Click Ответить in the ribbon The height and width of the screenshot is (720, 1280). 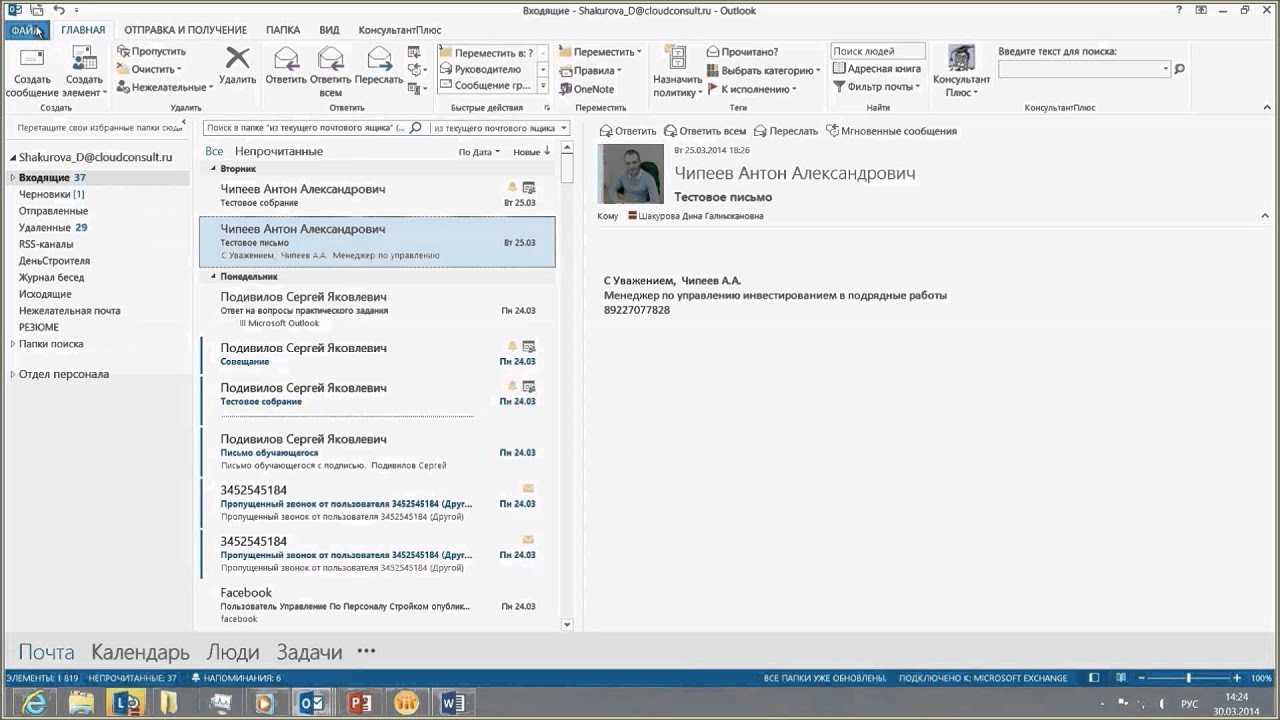pyautogui.click(x=286, y=66)
